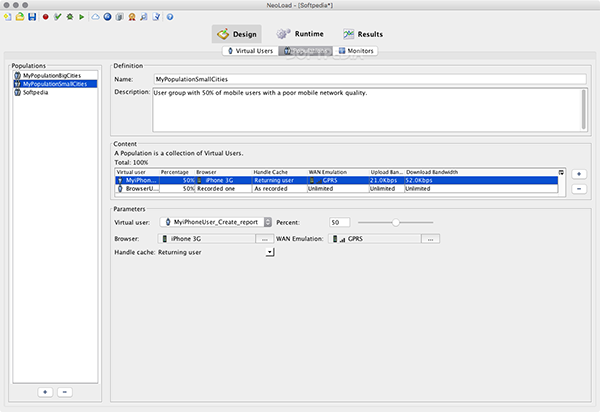600x412 pixels.
Task: Add a virtual user to Content table
Action: click(x=579, y=174)
